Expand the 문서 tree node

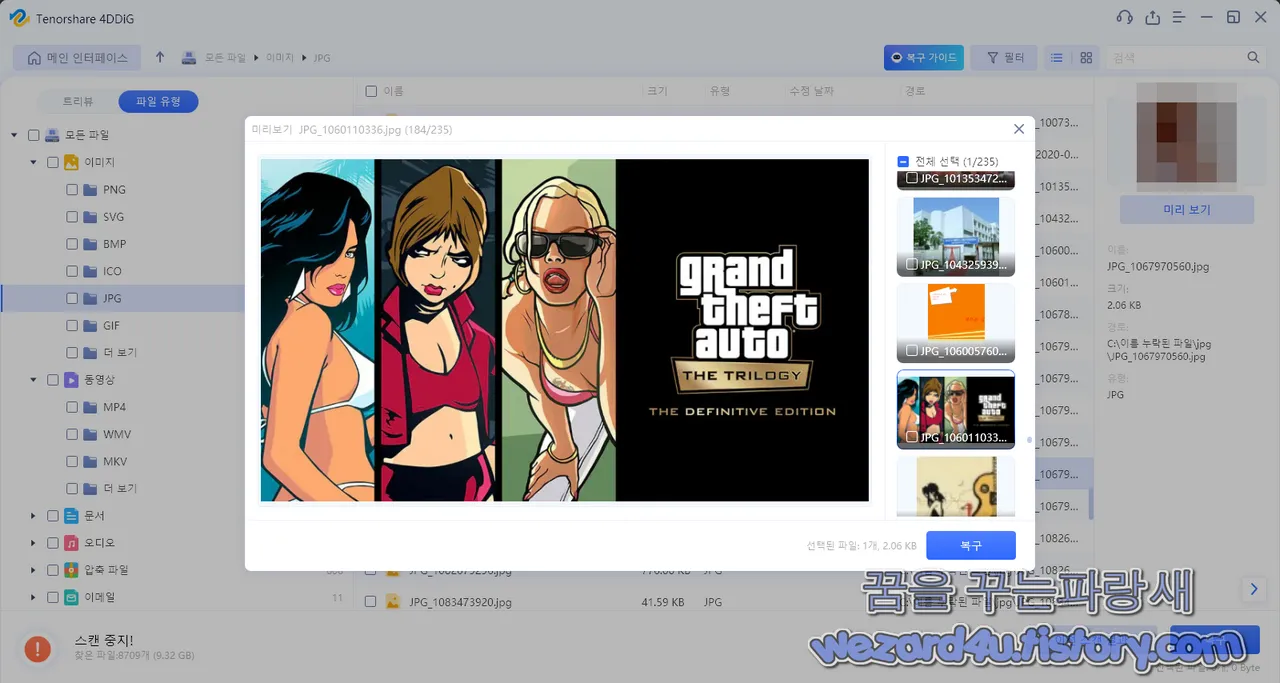coord(33,516)
